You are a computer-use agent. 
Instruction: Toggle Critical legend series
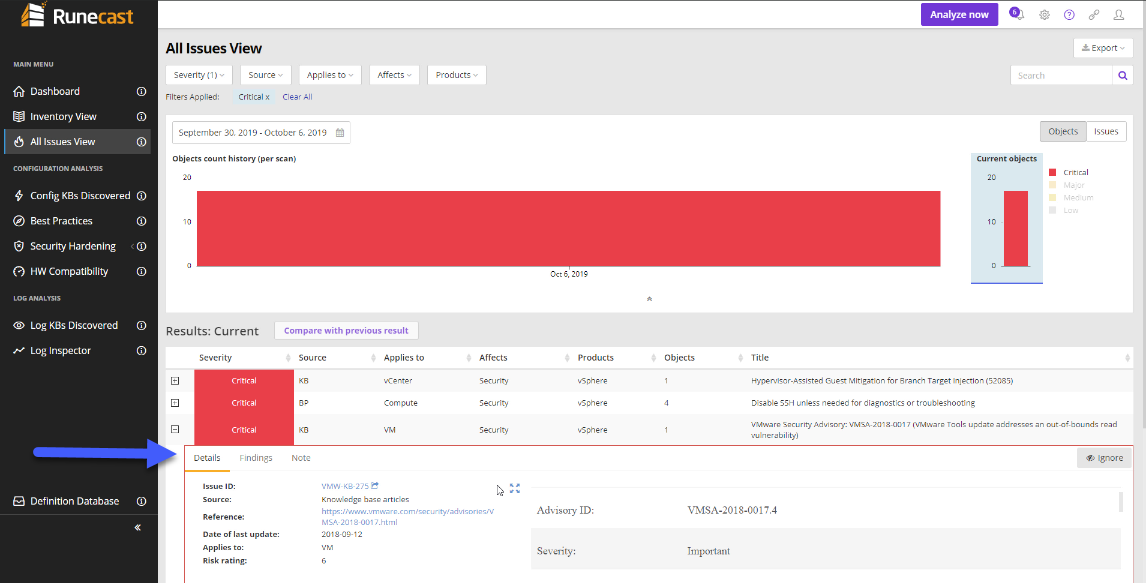tap(1069, 172)
